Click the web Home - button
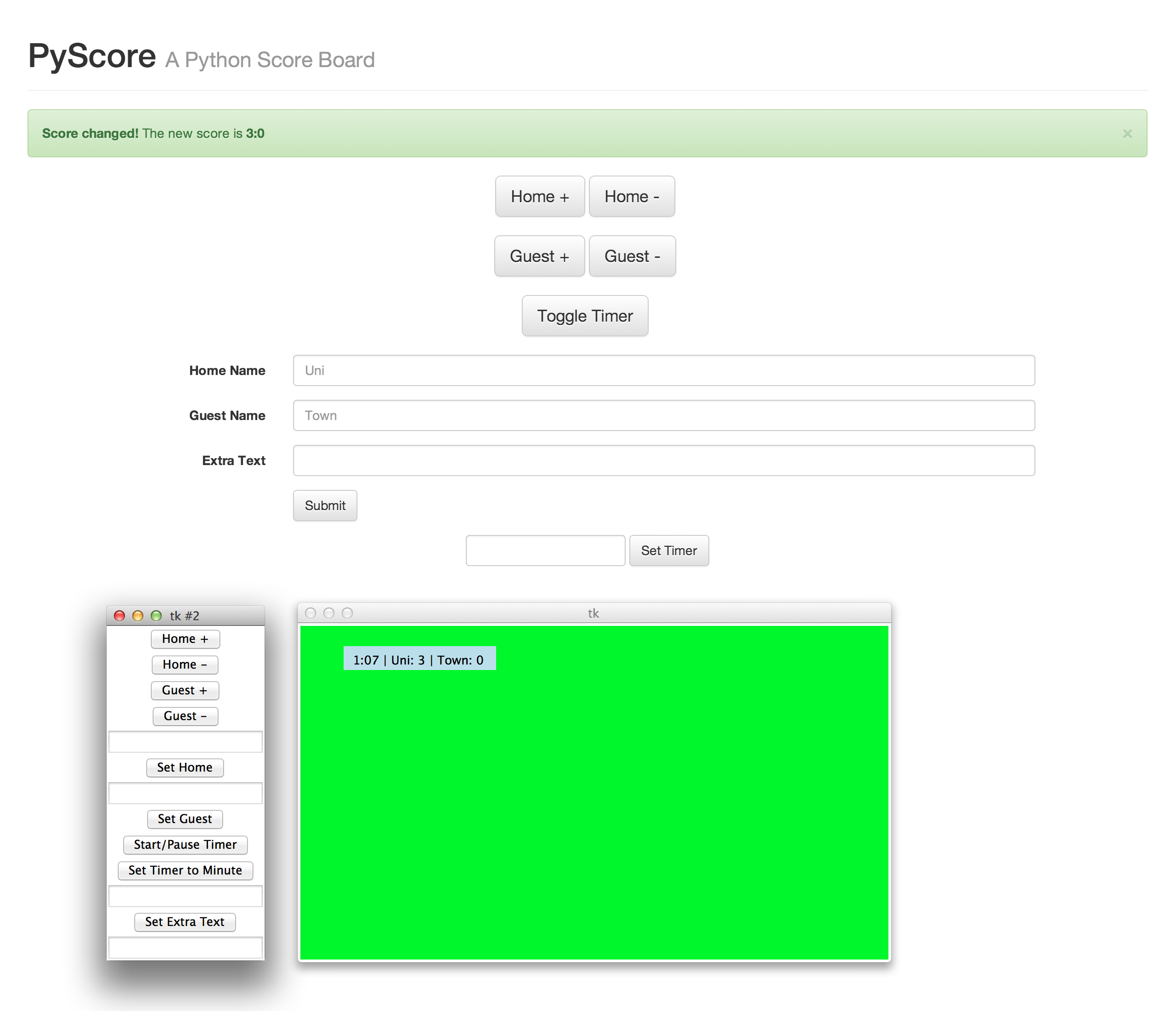The image size is (1176, 1011). tap(631, 196)
